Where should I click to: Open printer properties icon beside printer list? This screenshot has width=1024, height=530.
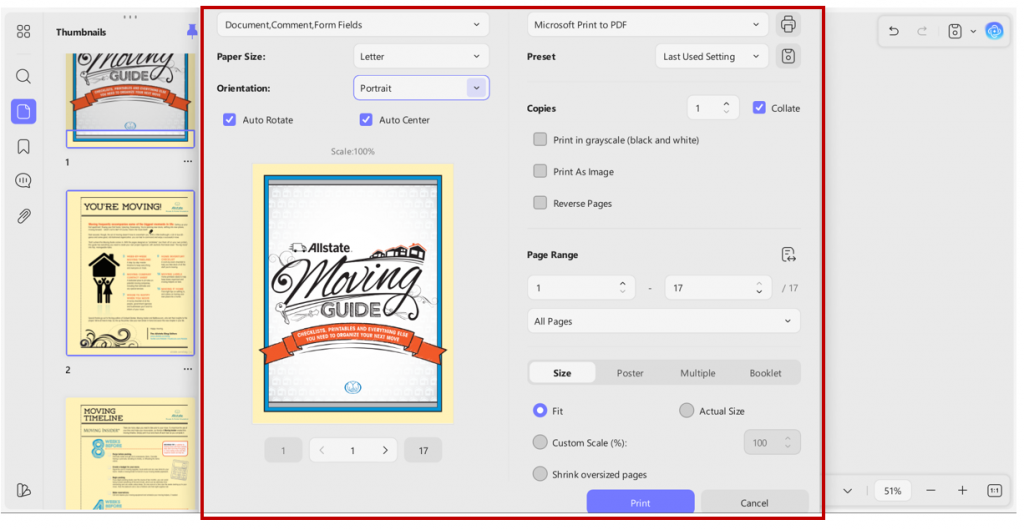tap(788, 24)
